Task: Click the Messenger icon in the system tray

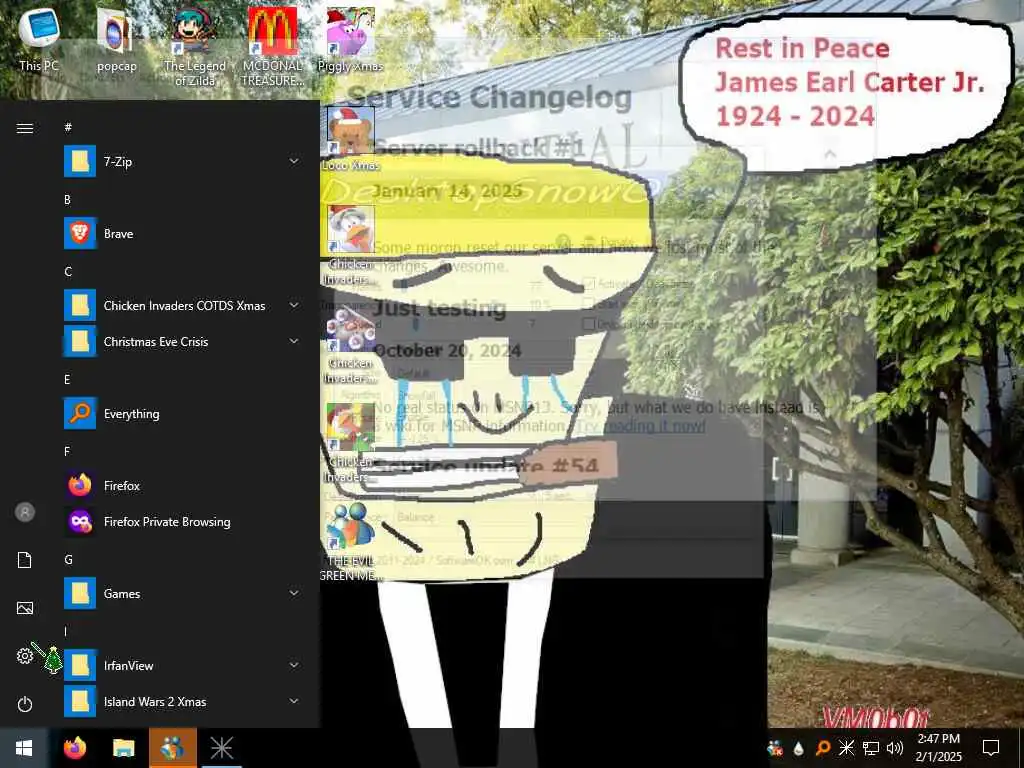Action: (x=775, y=748)
